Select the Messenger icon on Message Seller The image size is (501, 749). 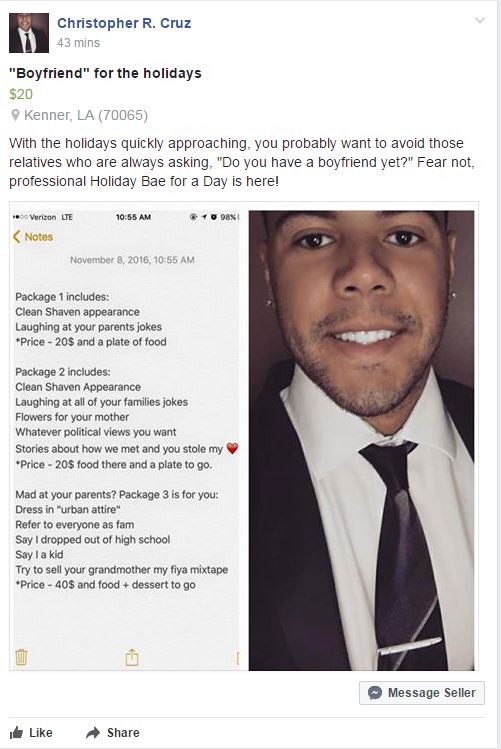click(375, 693)
